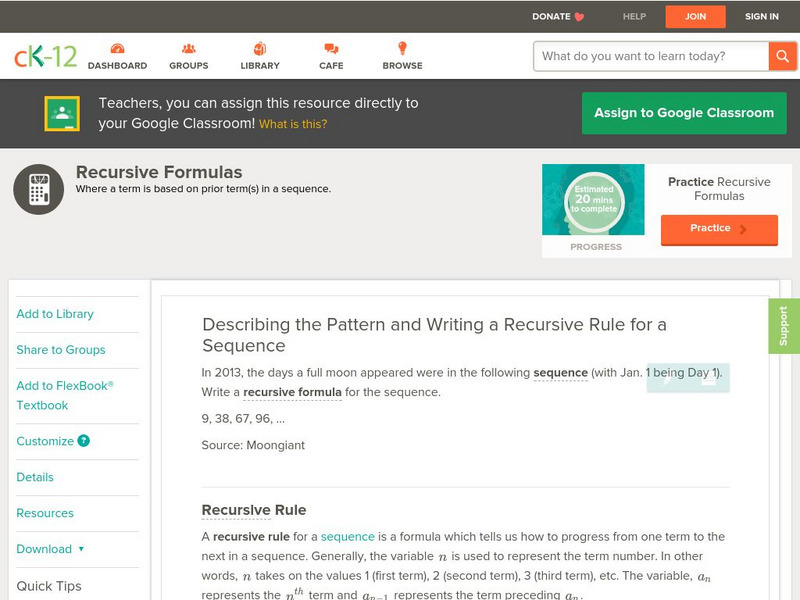Click the CK-12 logo
Viewport: 800px width, 600px height.
[46, 56]
